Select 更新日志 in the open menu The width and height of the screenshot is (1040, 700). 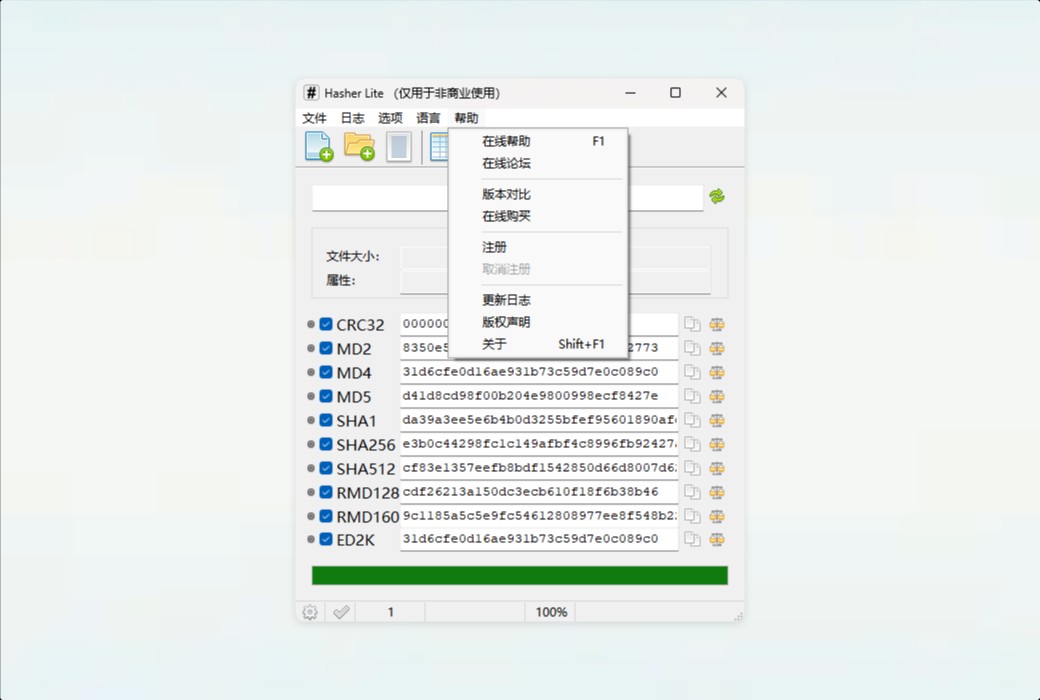tap(506, 299)
